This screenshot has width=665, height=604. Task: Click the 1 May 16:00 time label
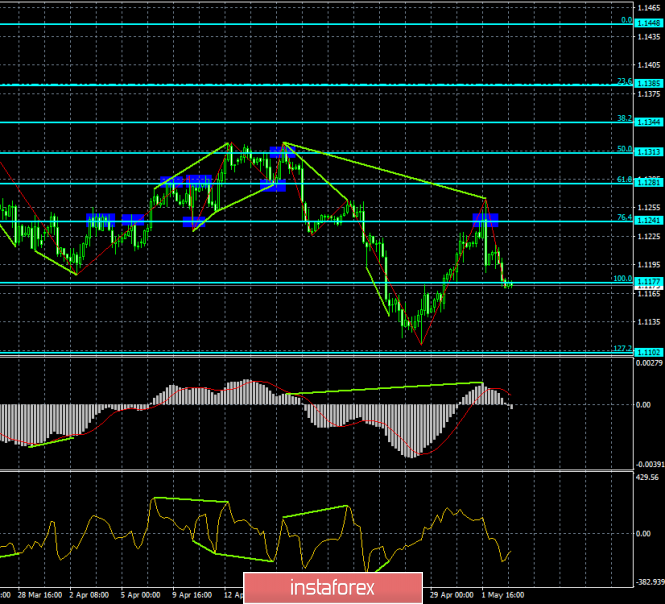point(506,594)
